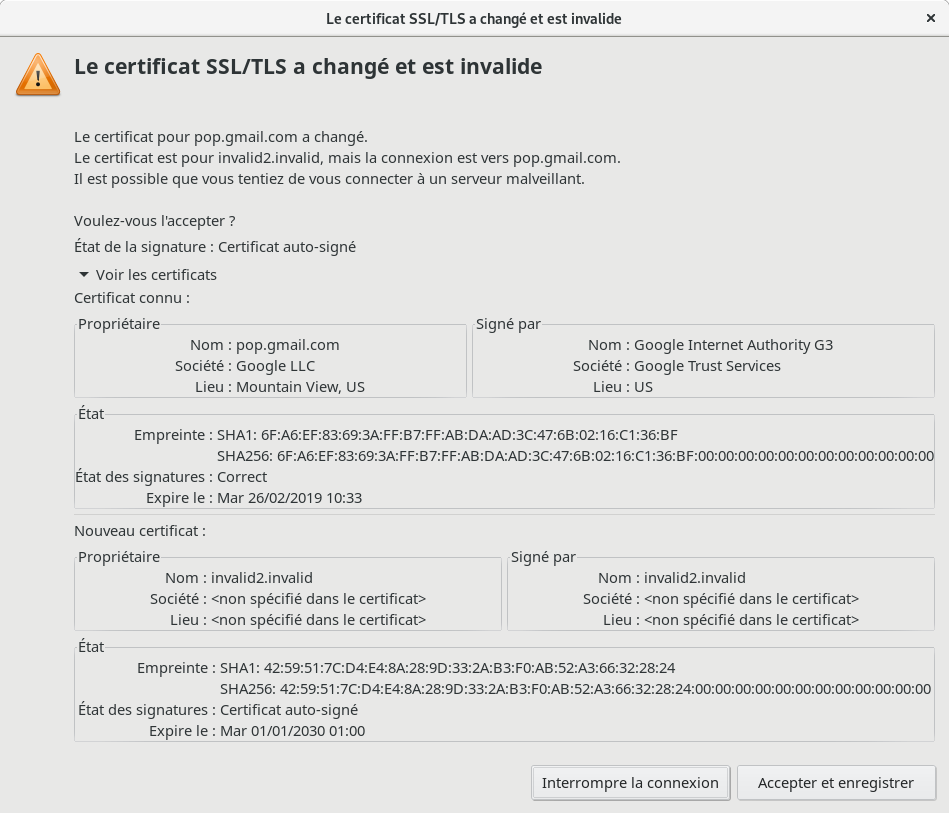Click 'Mountain View, US' location value

pos(300,387)
